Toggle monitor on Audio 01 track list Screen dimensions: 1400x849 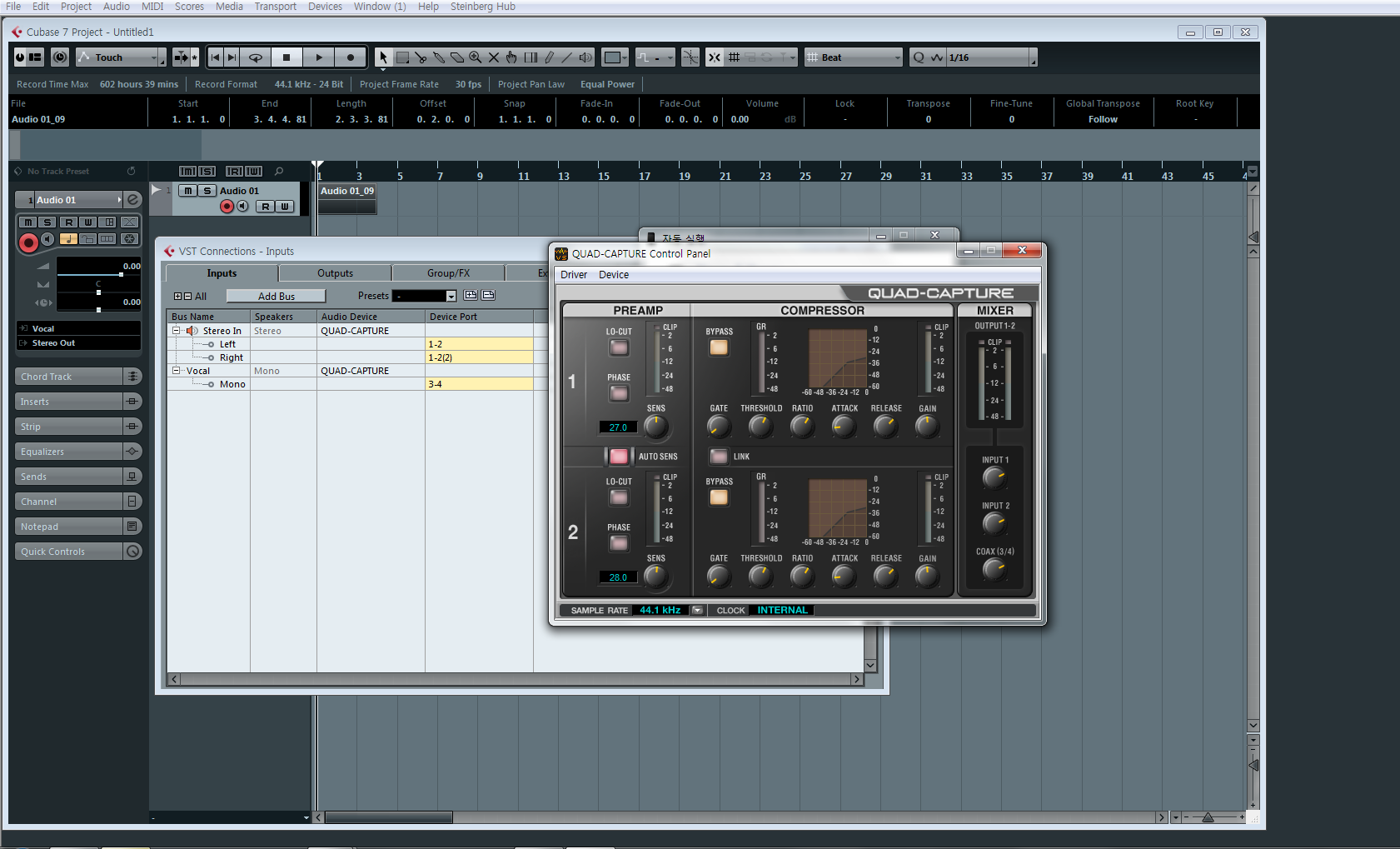pyautogui.click(x=242, y=206)
